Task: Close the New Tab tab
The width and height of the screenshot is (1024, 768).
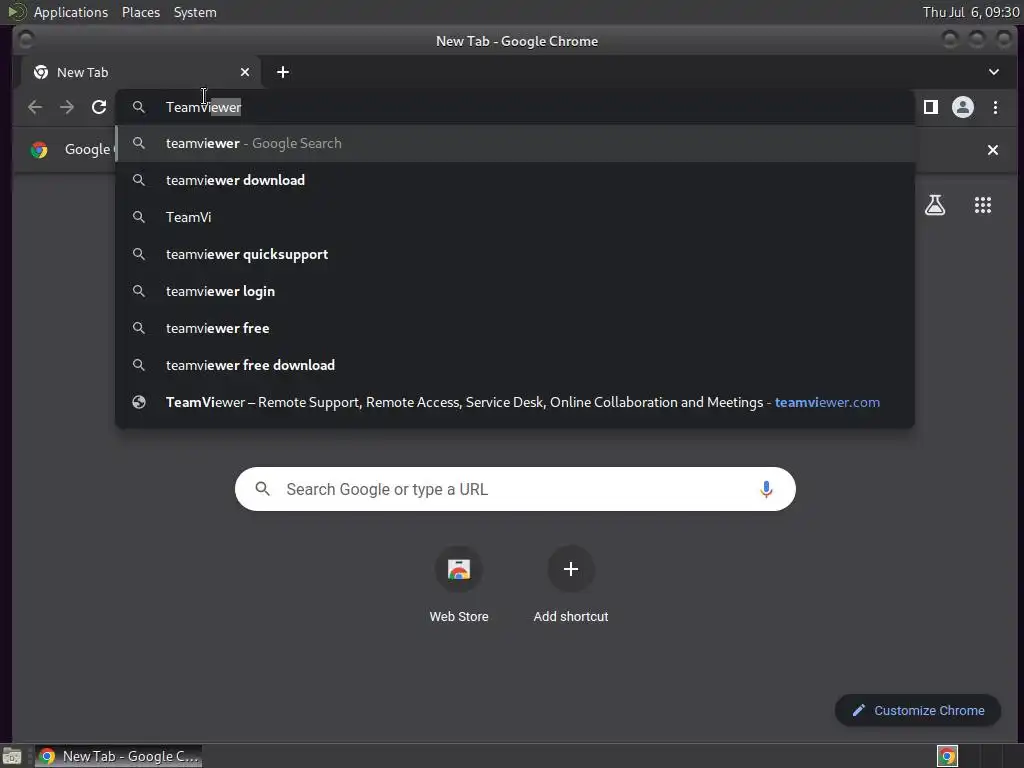Action: coord(245,72)
